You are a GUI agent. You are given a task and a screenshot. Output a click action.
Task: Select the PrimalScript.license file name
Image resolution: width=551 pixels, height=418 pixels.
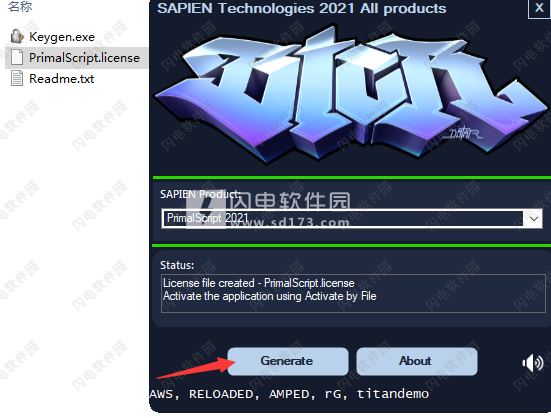(84, 58)
